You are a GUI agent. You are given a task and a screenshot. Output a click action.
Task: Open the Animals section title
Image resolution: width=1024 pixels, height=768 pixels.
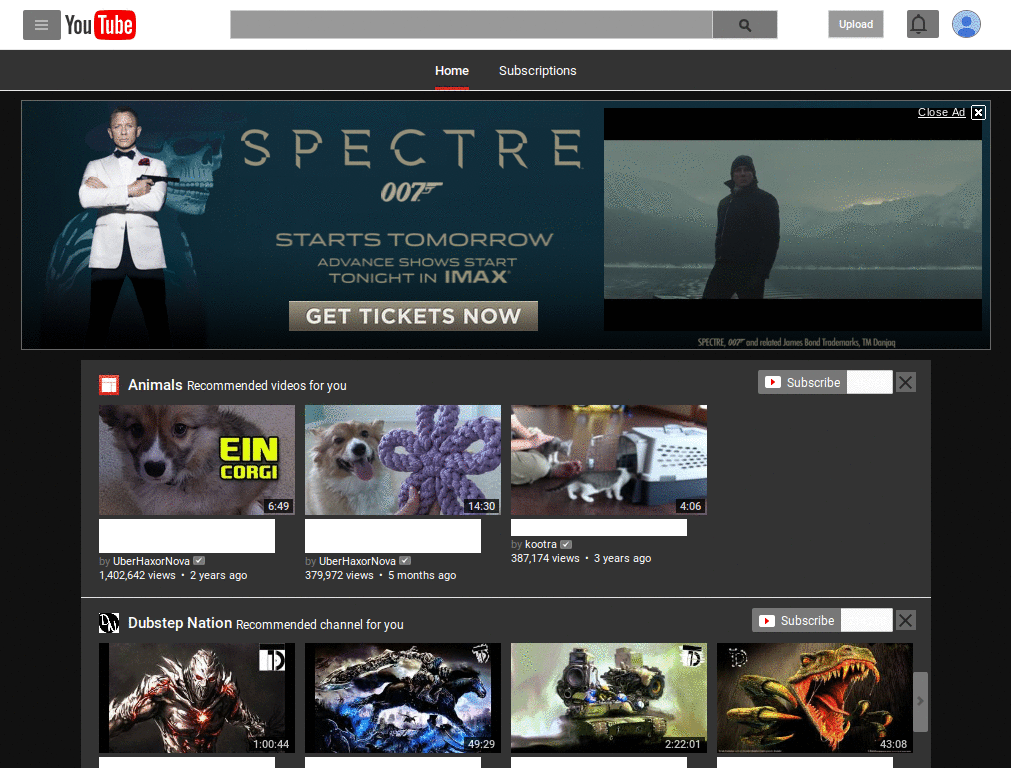(155, 385)
